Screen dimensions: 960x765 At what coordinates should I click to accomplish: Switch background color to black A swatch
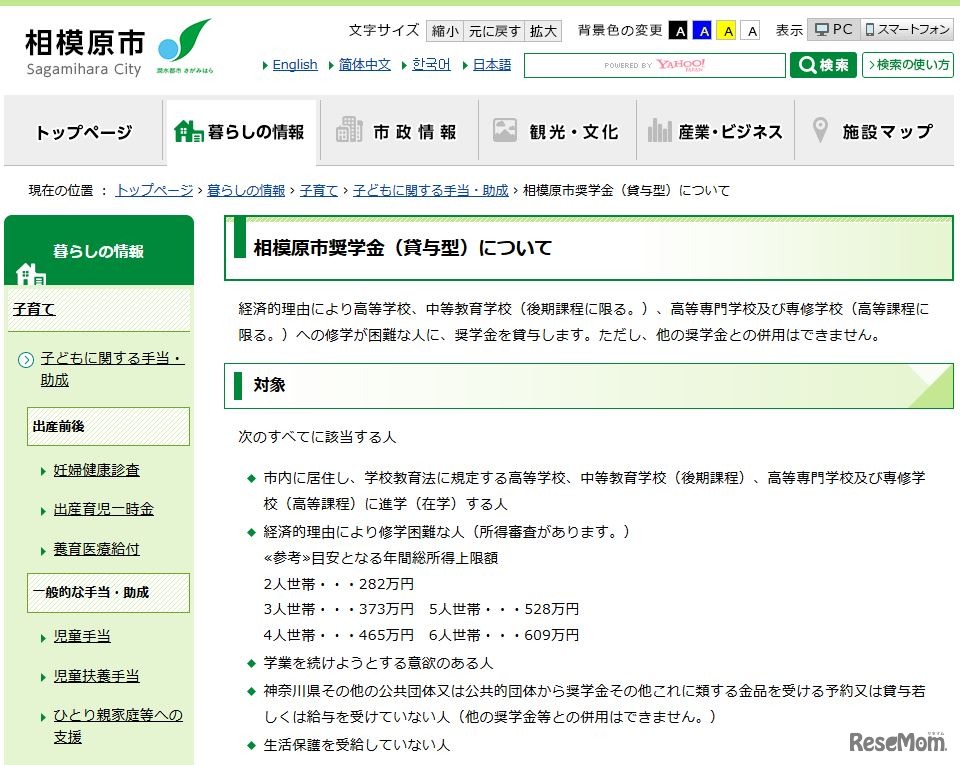click(680, 31)
